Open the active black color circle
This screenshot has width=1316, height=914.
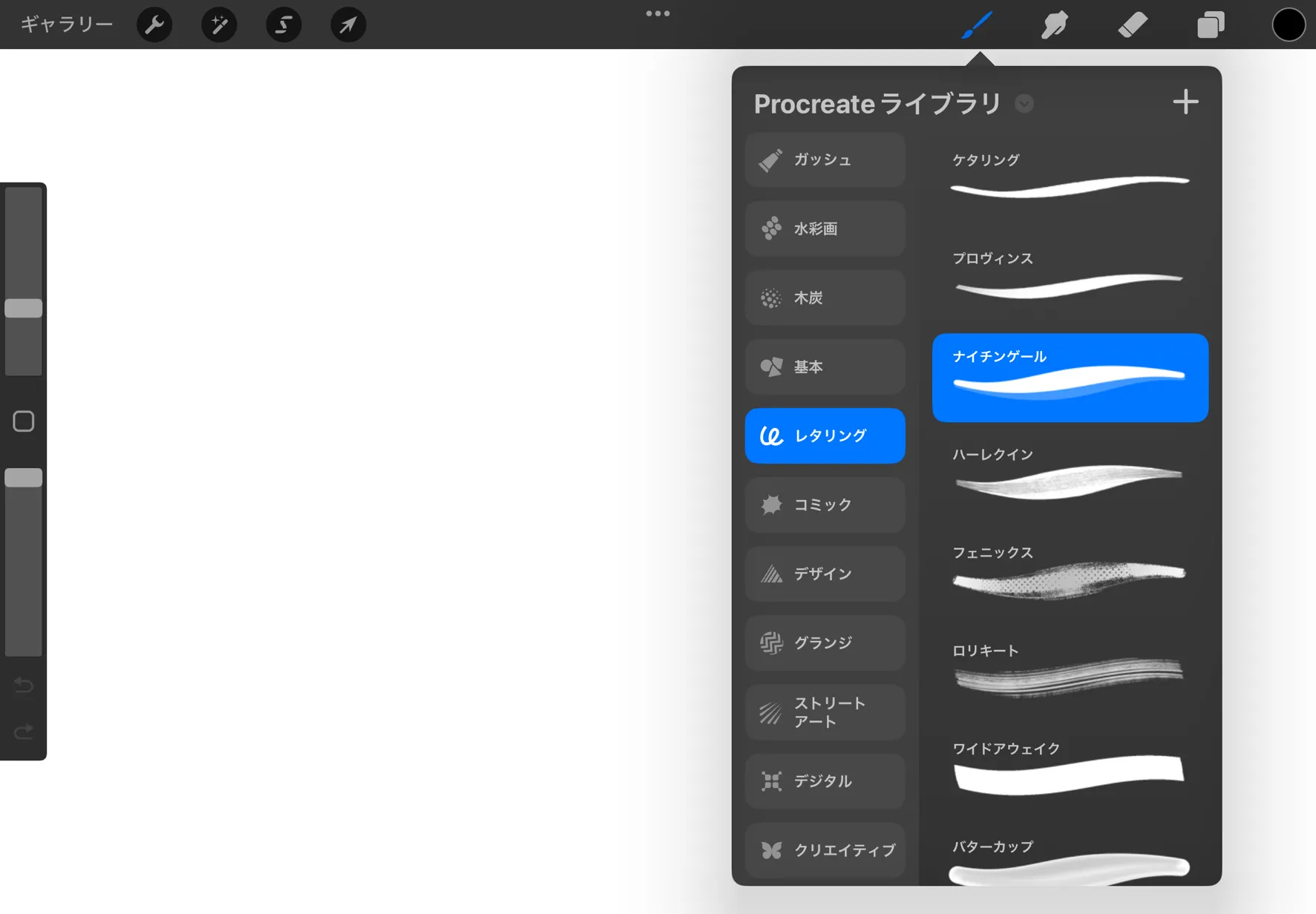pos(1289,24)
